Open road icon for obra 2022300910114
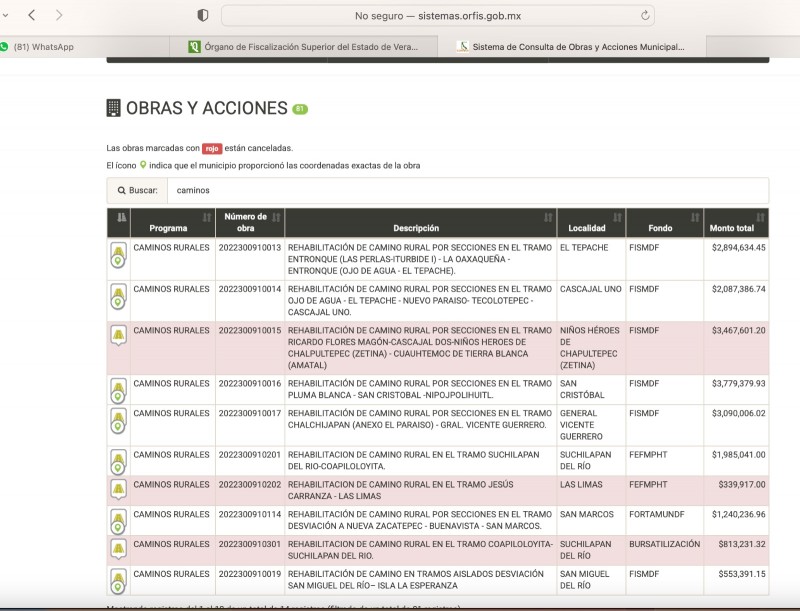800x611 pixels. click(x=118, y=522)
